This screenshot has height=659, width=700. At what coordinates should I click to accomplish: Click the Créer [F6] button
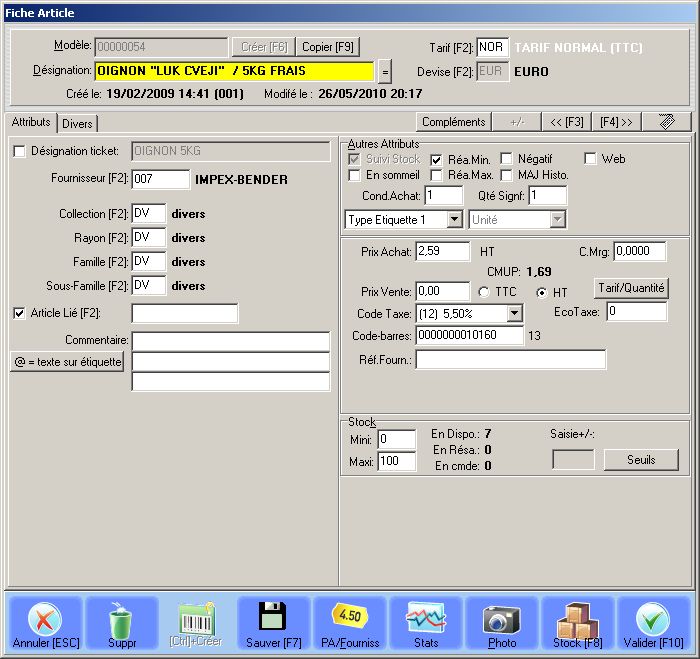coord(264,47)
